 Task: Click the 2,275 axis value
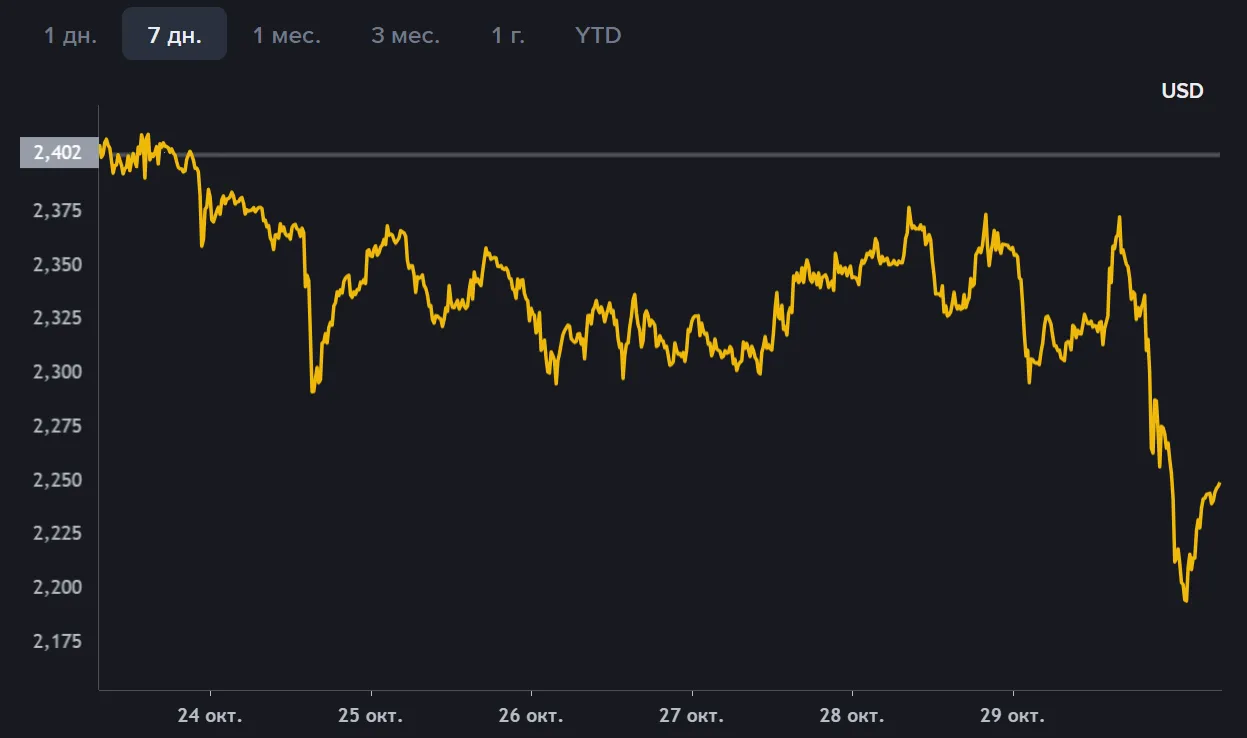(58, 426)
